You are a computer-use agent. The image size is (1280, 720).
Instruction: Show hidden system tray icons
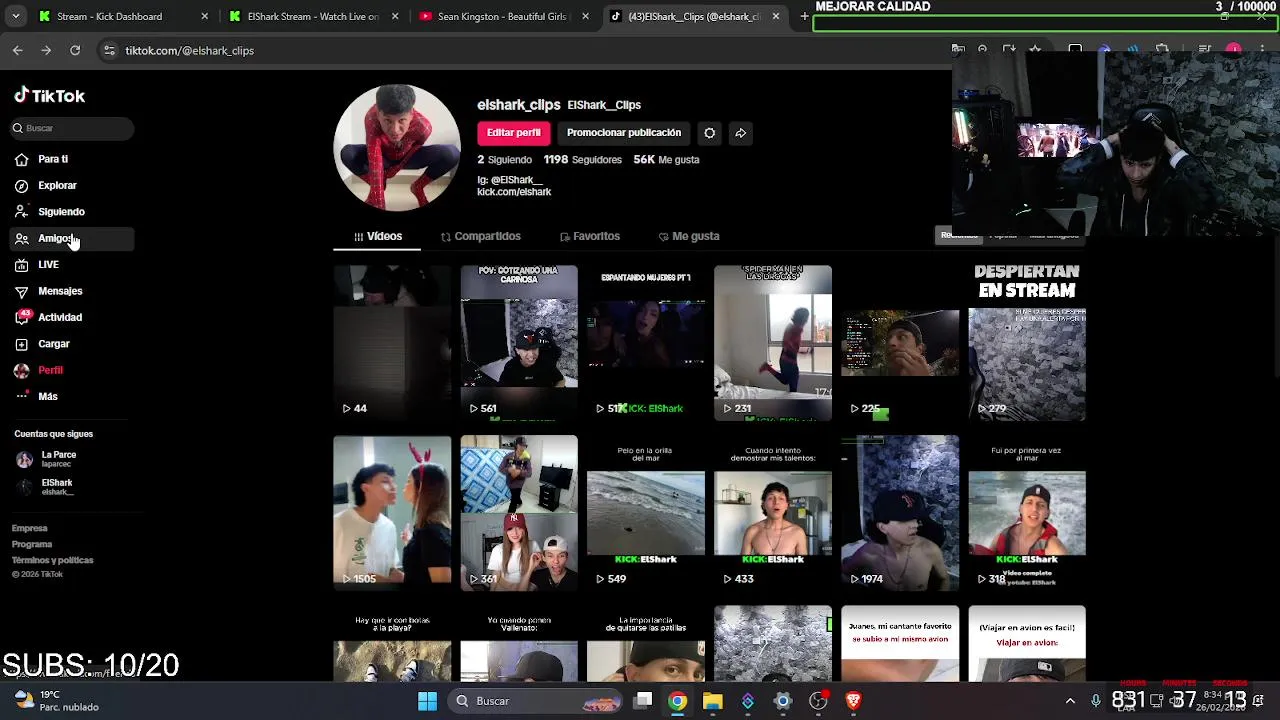click(1070, 701)
